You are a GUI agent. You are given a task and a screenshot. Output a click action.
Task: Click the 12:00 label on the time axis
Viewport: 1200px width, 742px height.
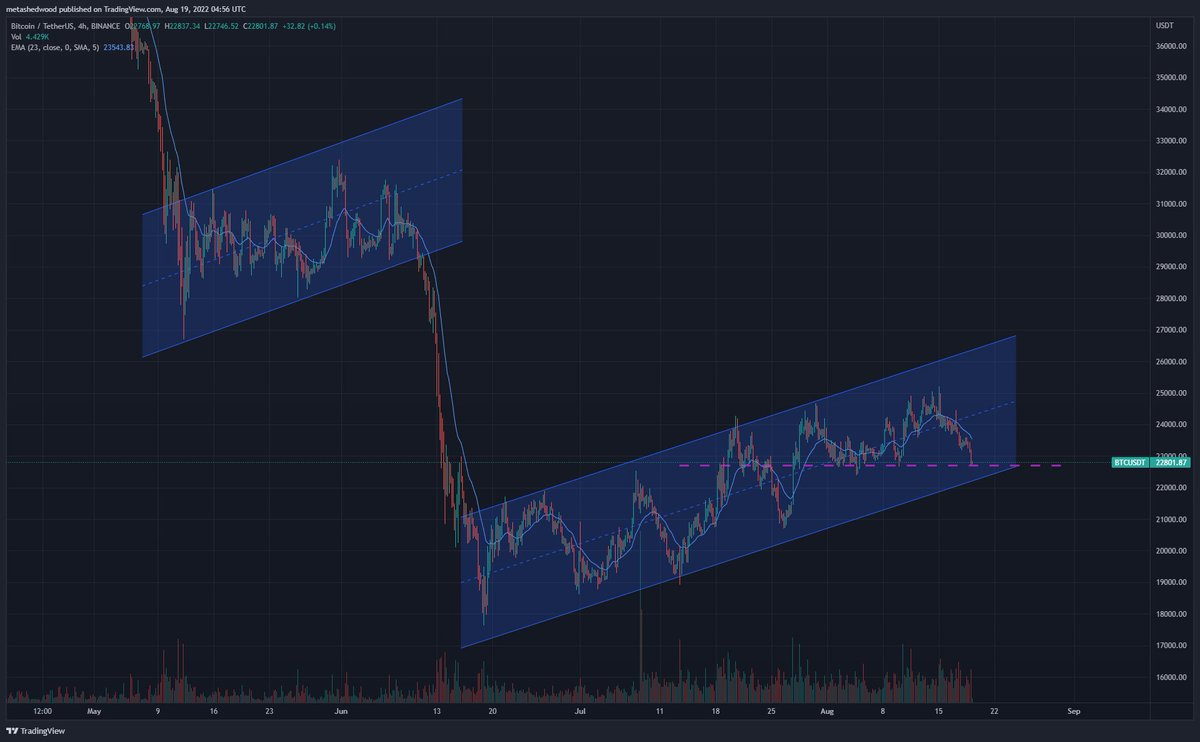click(41, 711)
